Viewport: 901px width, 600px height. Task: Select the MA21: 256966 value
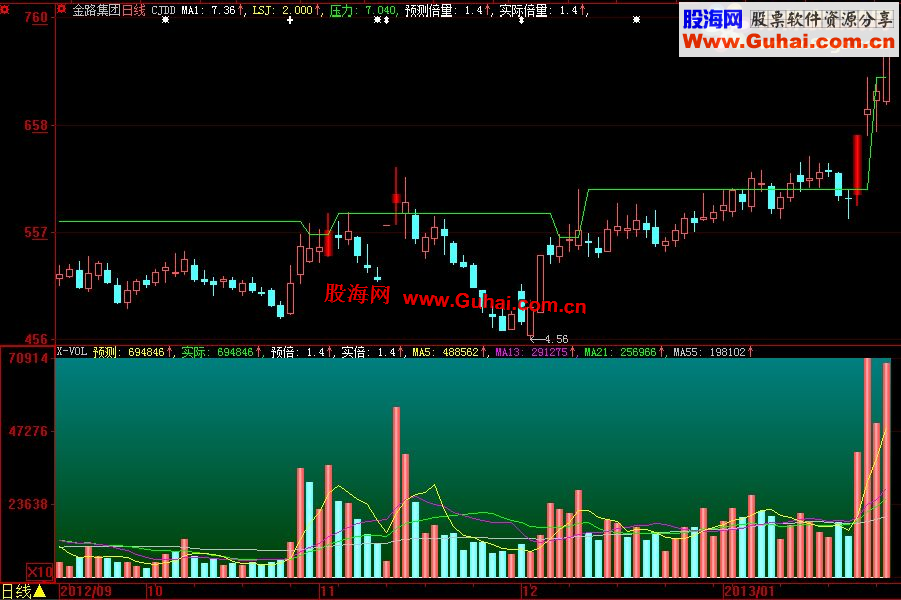[625, 352]
